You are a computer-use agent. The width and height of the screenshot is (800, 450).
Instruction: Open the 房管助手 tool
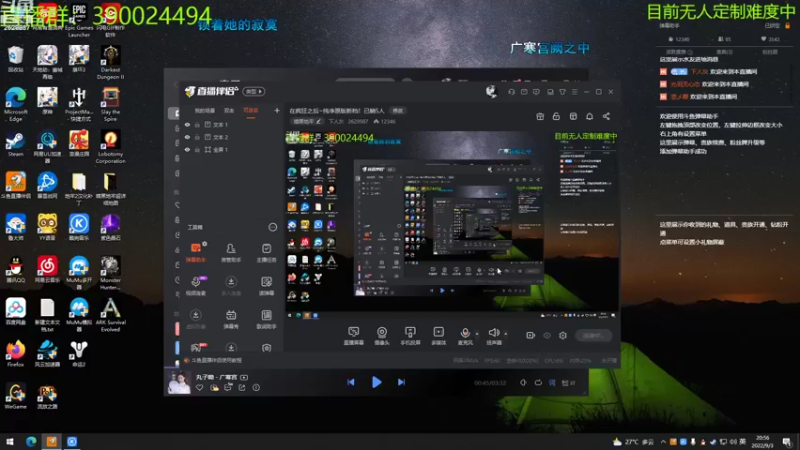[231, 252]
